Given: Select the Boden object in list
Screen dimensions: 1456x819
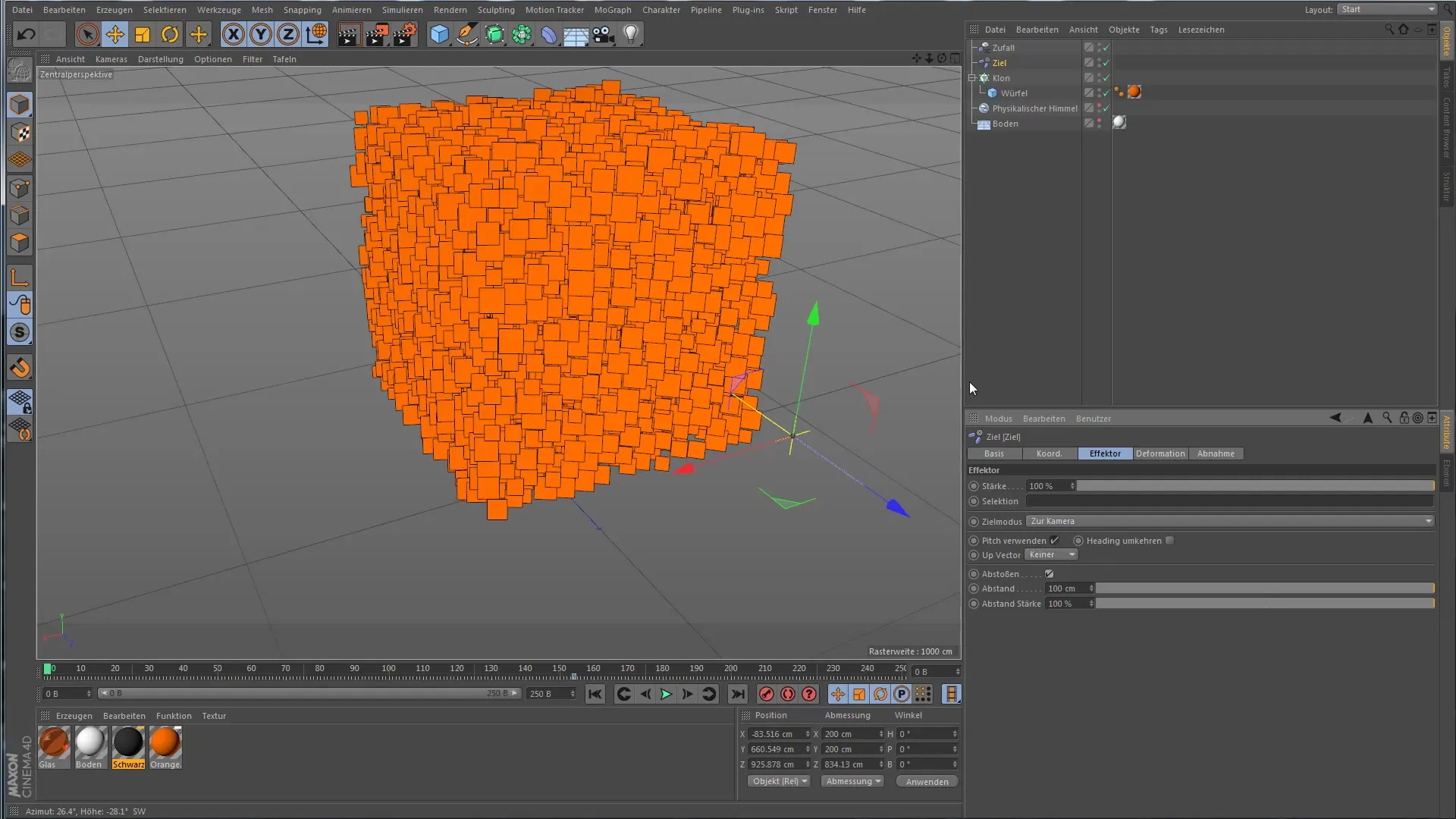Looking at the screenshot, I should 1005,124.
